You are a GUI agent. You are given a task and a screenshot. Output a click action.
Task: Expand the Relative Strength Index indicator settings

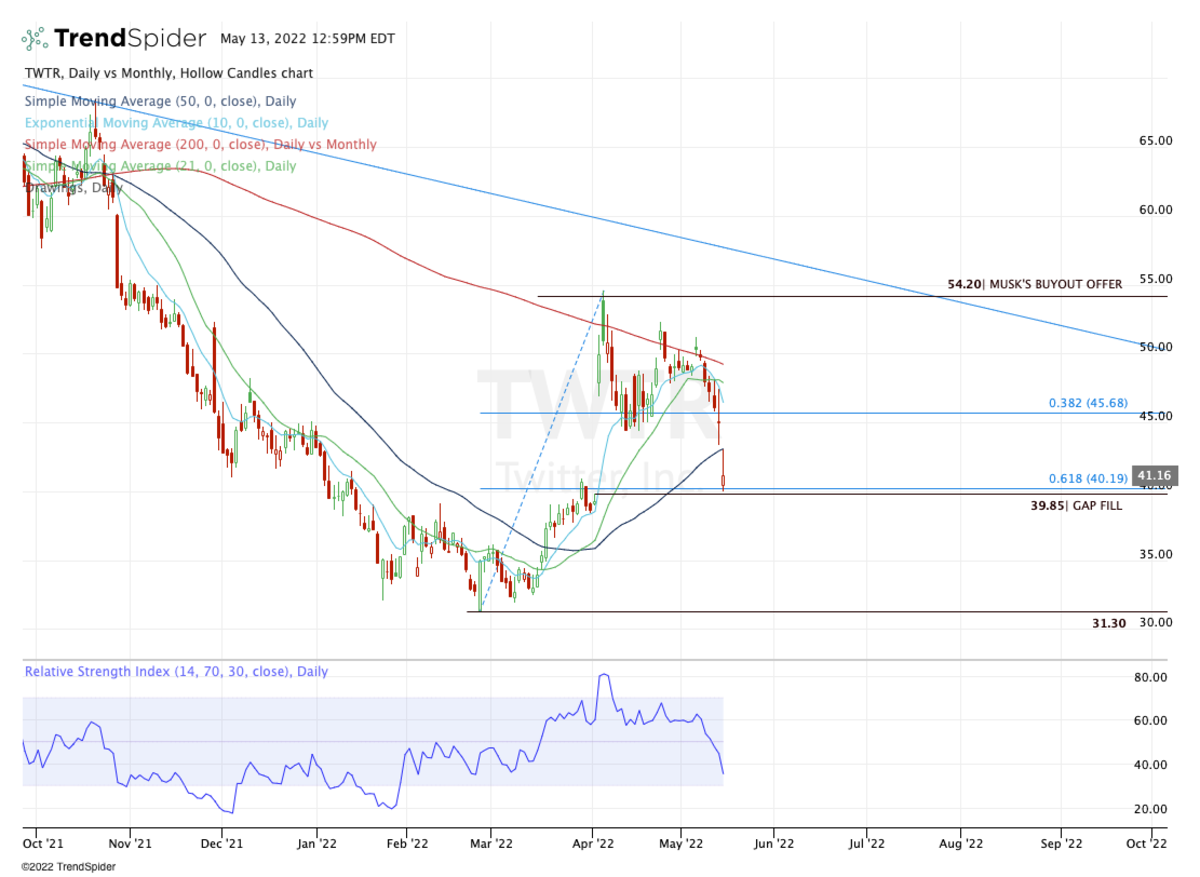click(x=175, y=671)
